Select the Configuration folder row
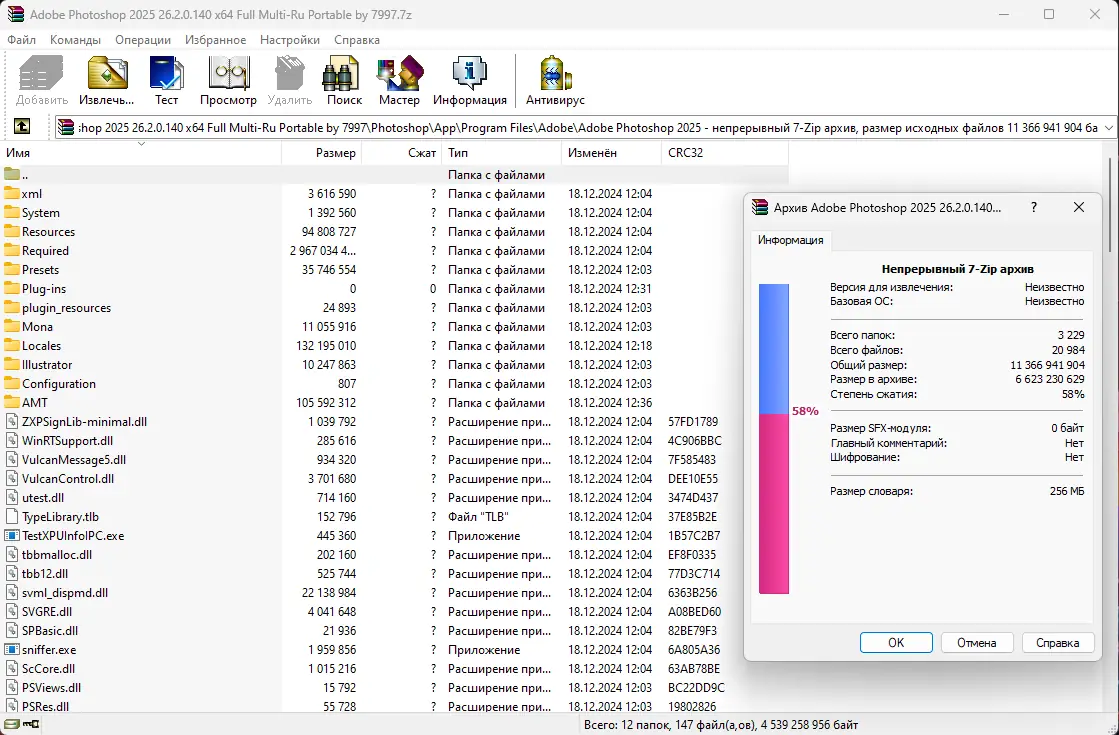 [x=395, y=384]
